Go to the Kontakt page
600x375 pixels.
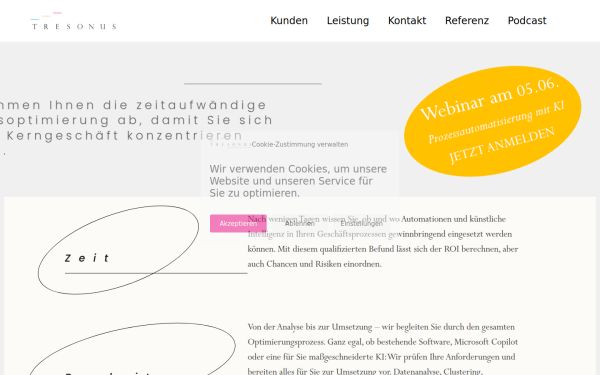pyautogui.click(x=407, y=21)
